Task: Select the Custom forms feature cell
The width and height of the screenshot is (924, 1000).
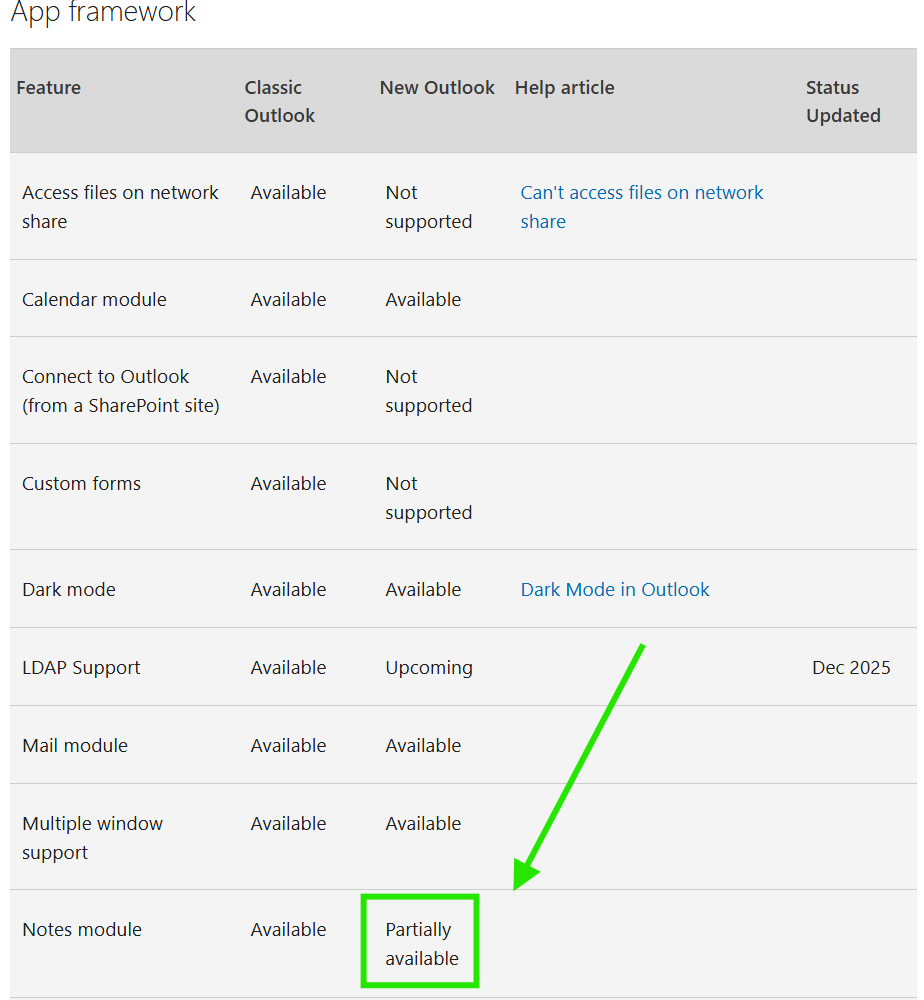Action: tap(81, 483)
